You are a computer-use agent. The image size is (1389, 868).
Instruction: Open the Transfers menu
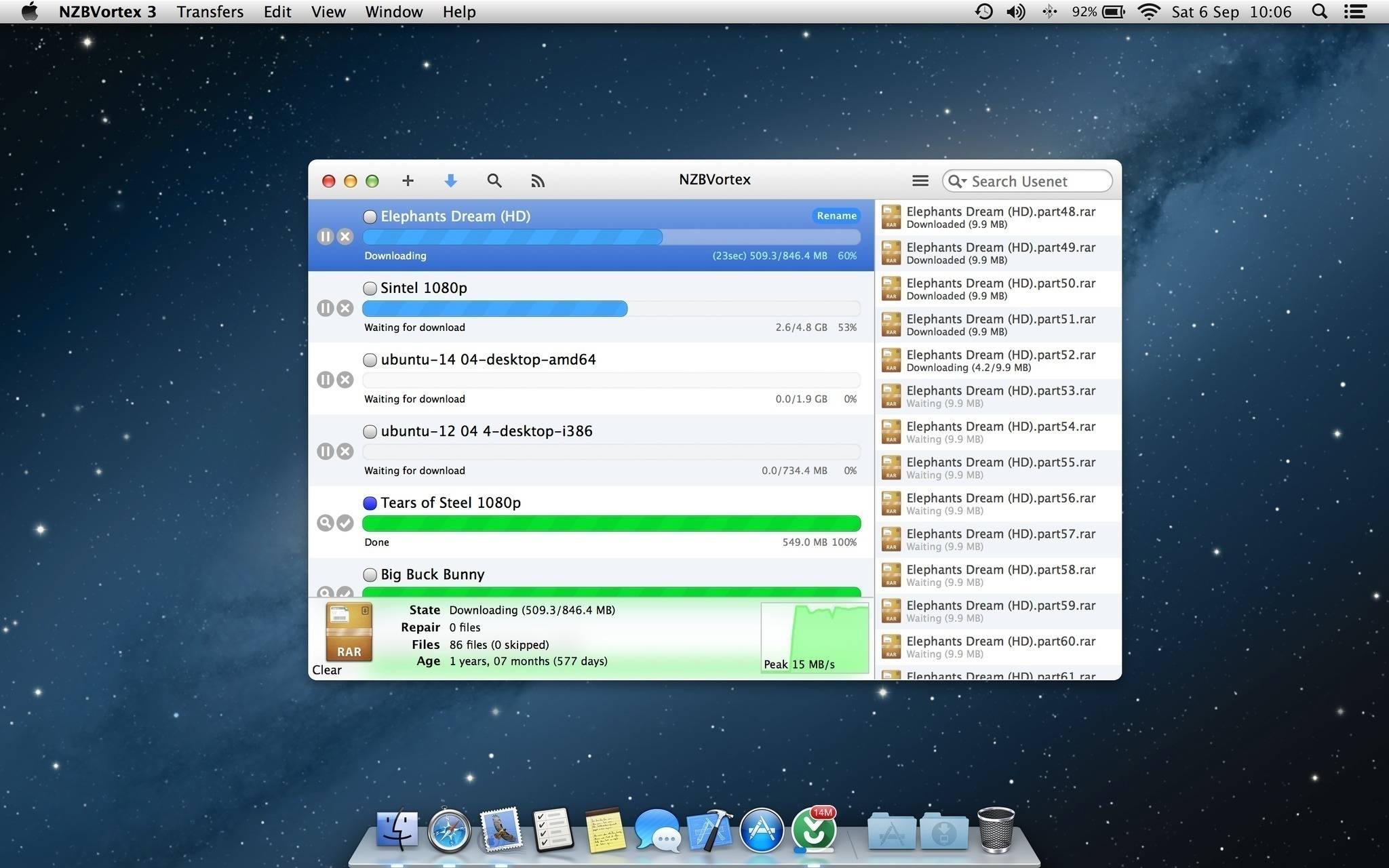(x=210, y=12)
